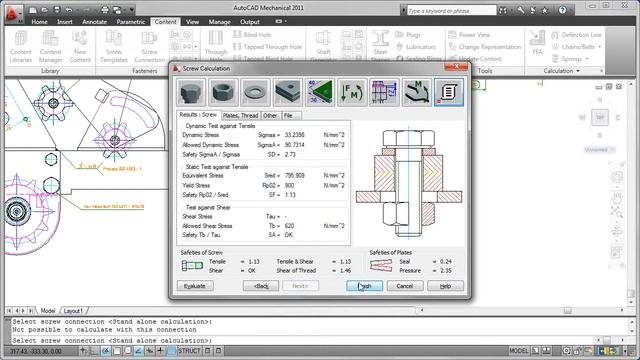Screen dimensions: 640x360
Task: Click the Undo quick access icon
Action: pyautogui.click(x=69, y=10)
